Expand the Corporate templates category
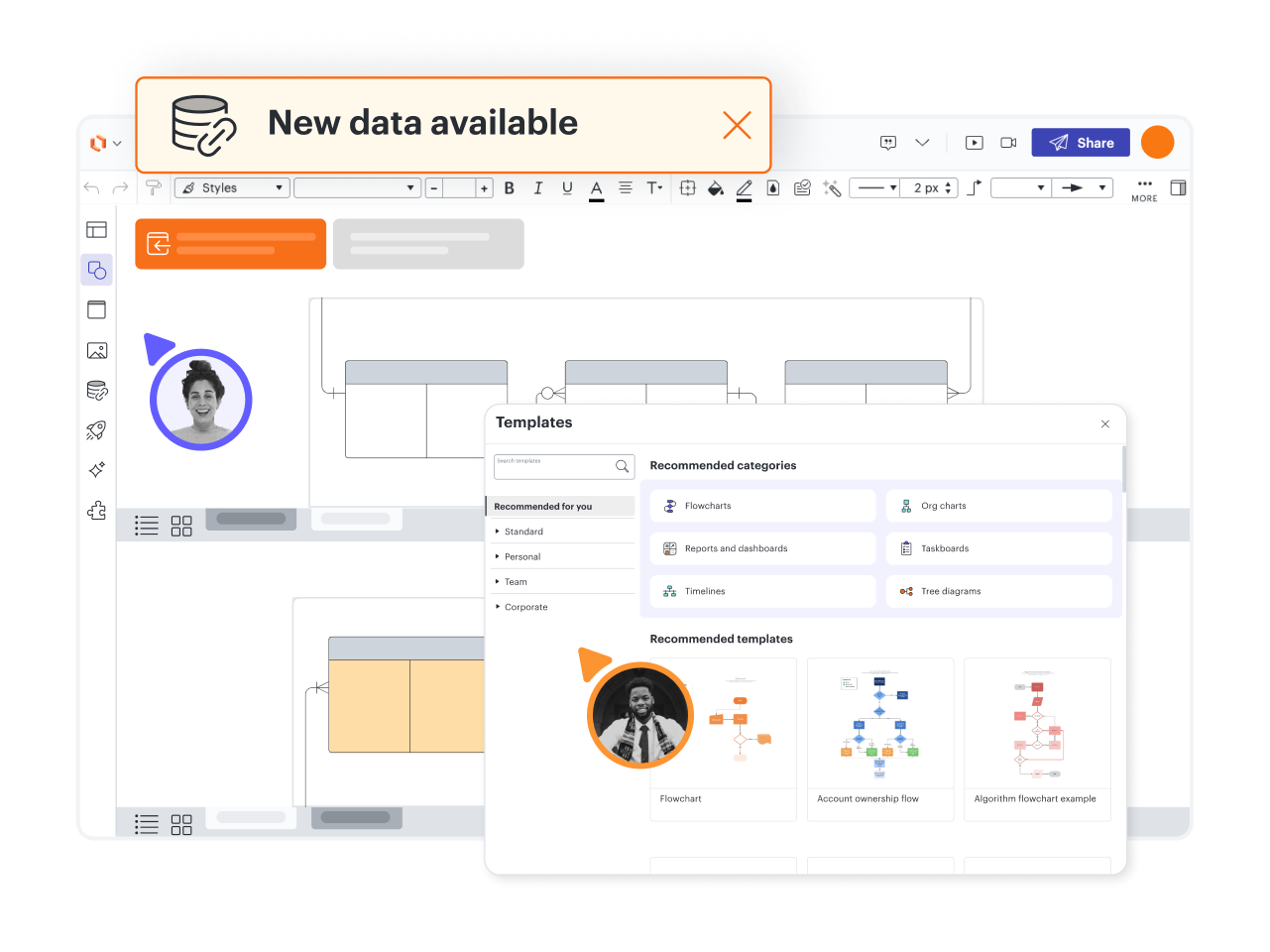Viewport: 1270px width, 952px height. coord(525,607)
